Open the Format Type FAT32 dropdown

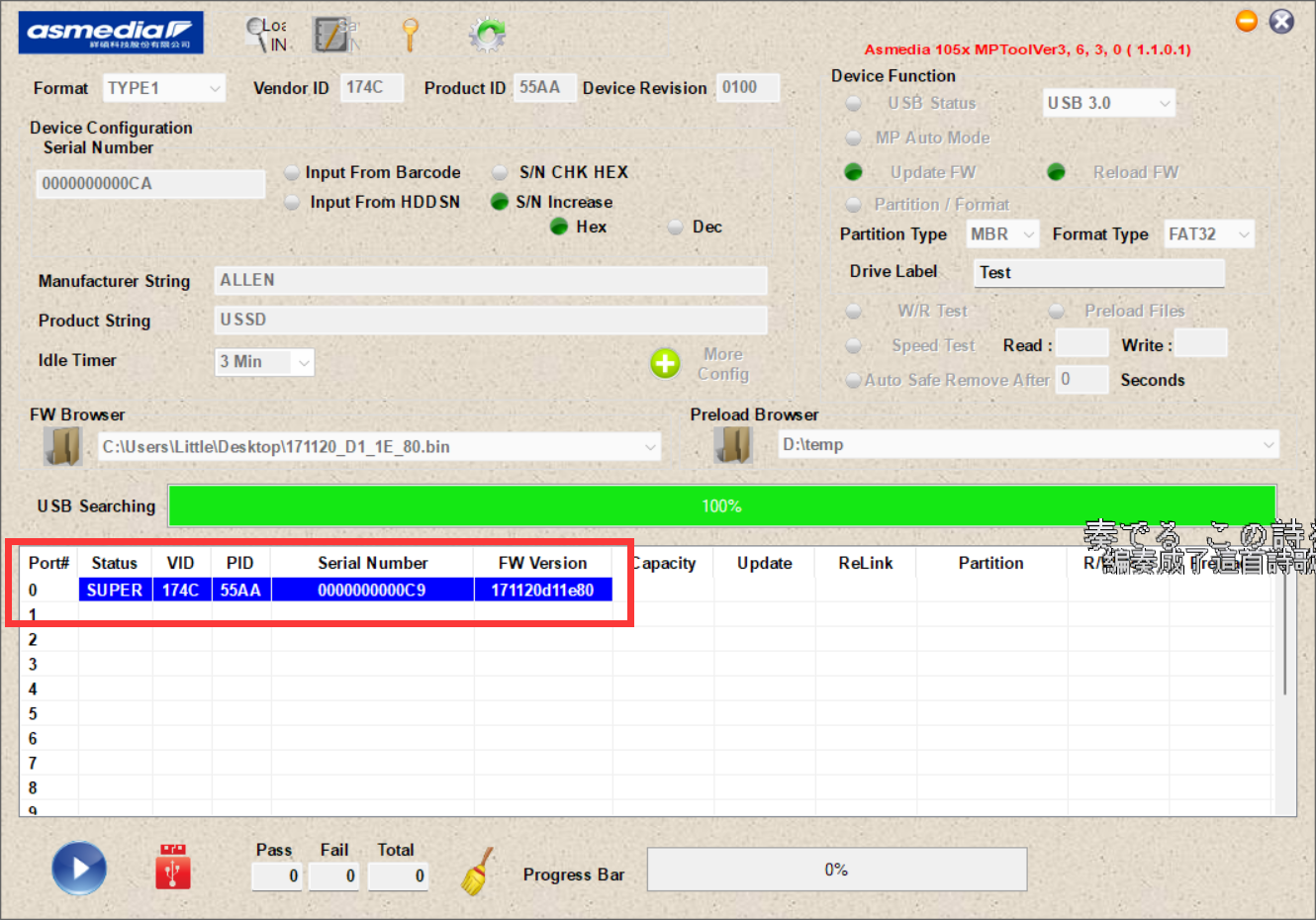(x=1209, y=234)
